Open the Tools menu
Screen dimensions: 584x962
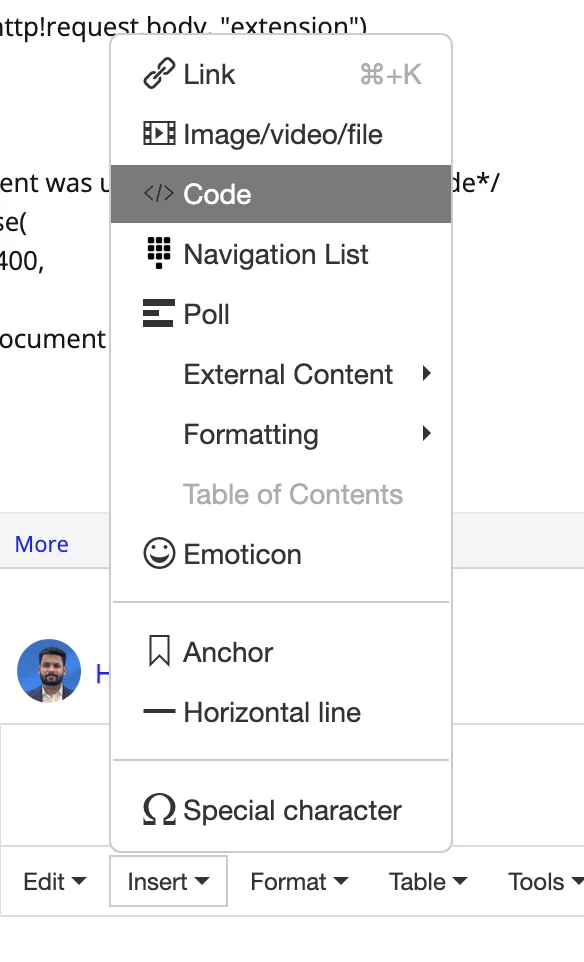pos(545,882)
